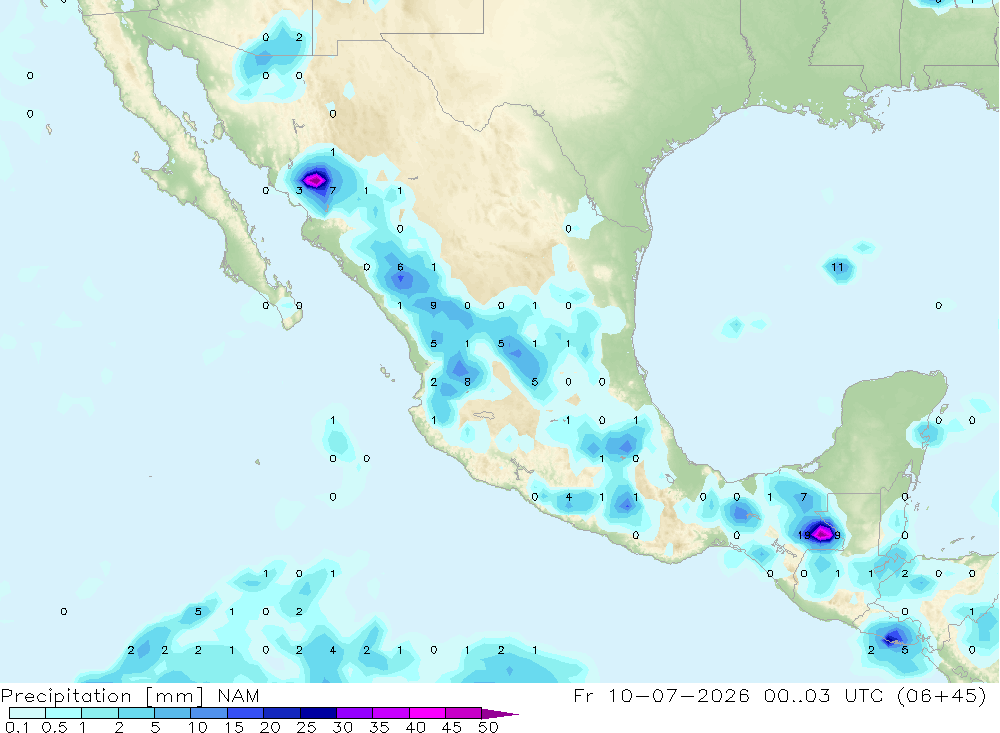Click the '8' precipitation value on the map

pyautogui.click(x=467, y=382)
